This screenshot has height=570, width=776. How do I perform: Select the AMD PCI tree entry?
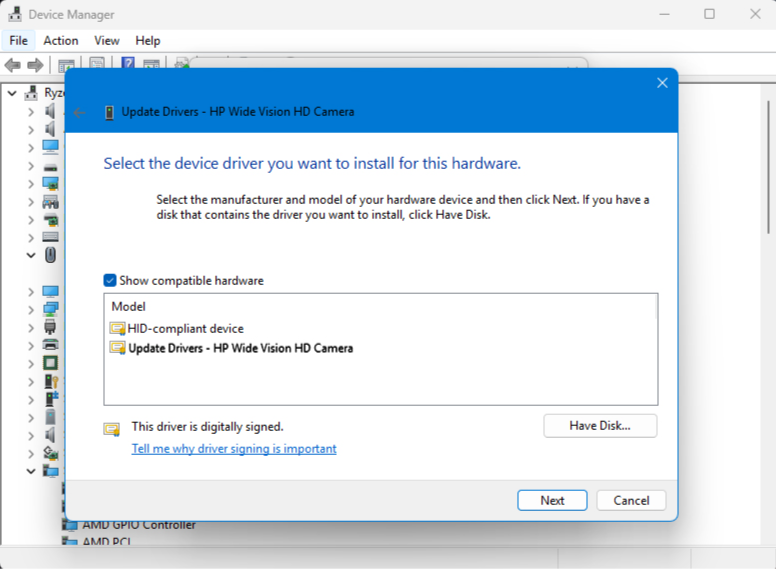pos(106,541)
